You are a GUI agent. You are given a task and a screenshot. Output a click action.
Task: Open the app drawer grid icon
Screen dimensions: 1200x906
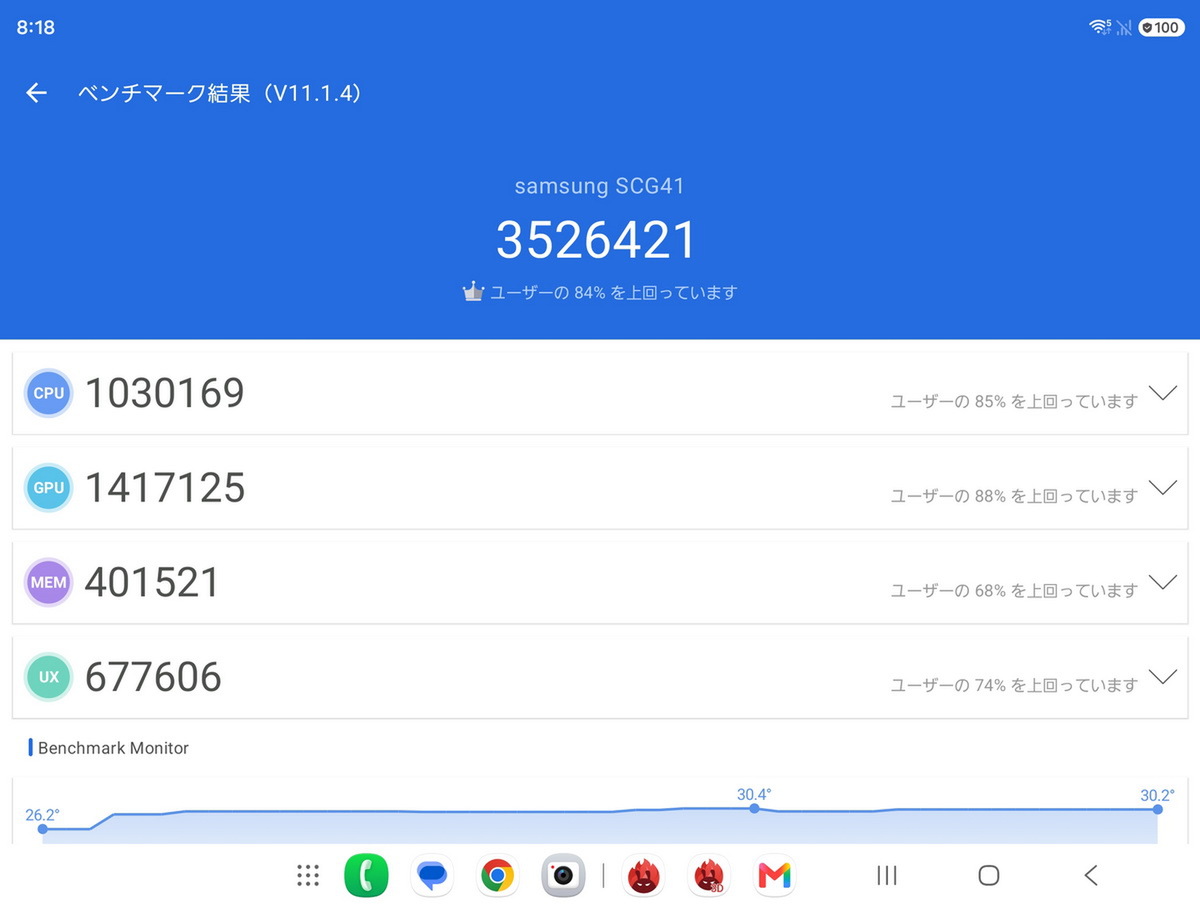point(308,876)
